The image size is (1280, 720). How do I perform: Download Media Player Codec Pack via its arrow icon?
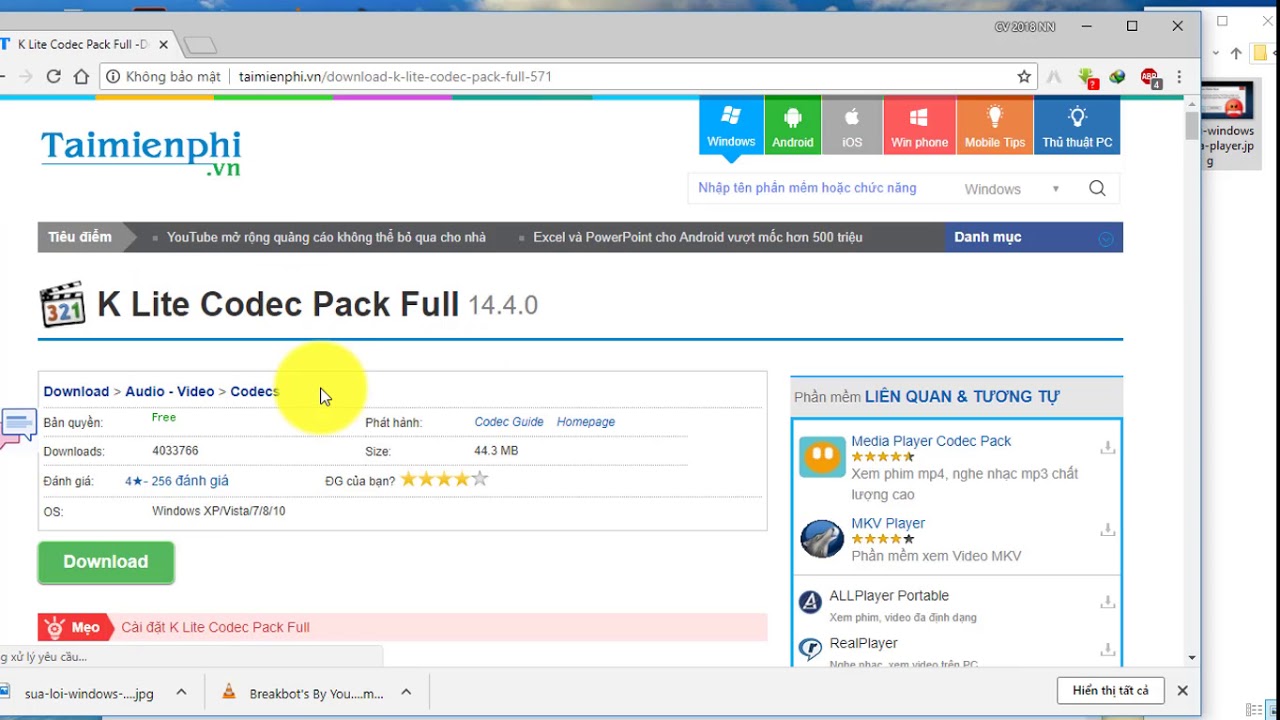pyautogui.click(x=1107, y=448)
